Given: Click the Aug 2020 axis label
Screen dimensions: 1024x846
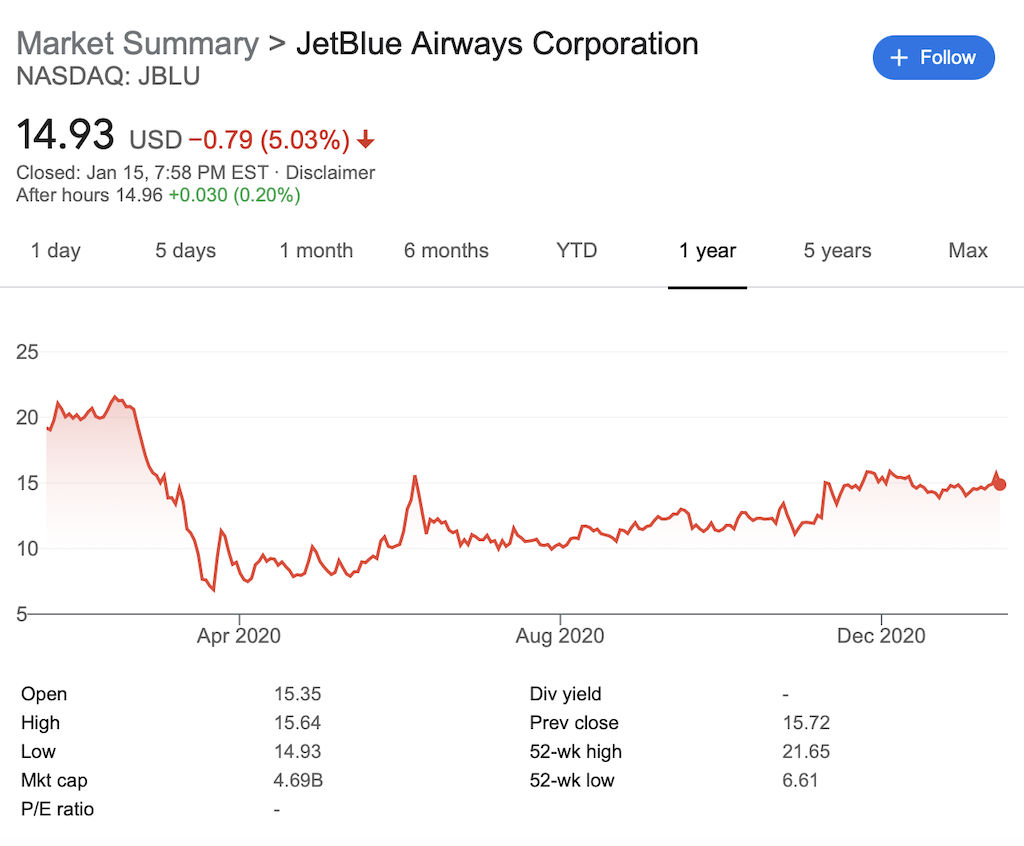Looking at the screenshot, I should tap(561, 636).
